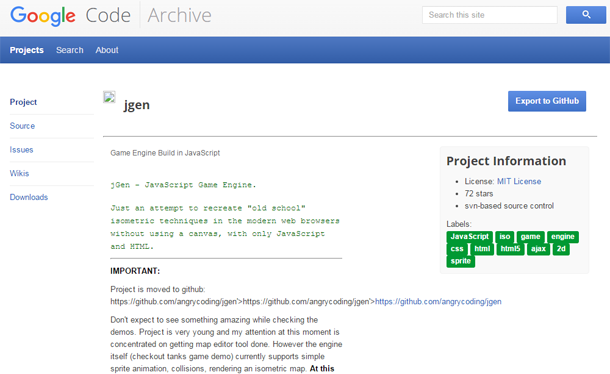
Task: Click the Project Information heading
Action: coord(506,161)
